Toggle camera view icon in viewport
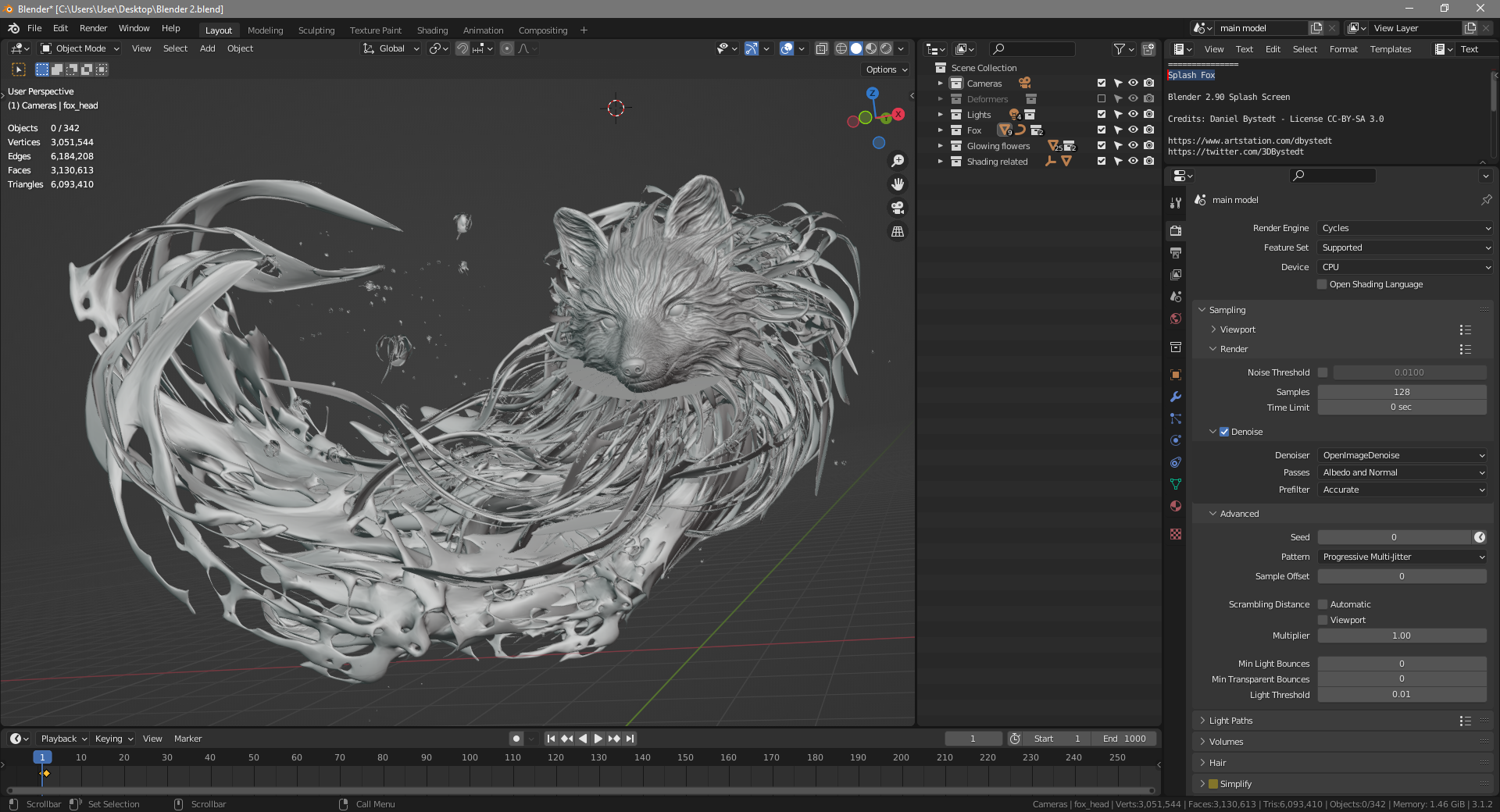 [898, 208]
